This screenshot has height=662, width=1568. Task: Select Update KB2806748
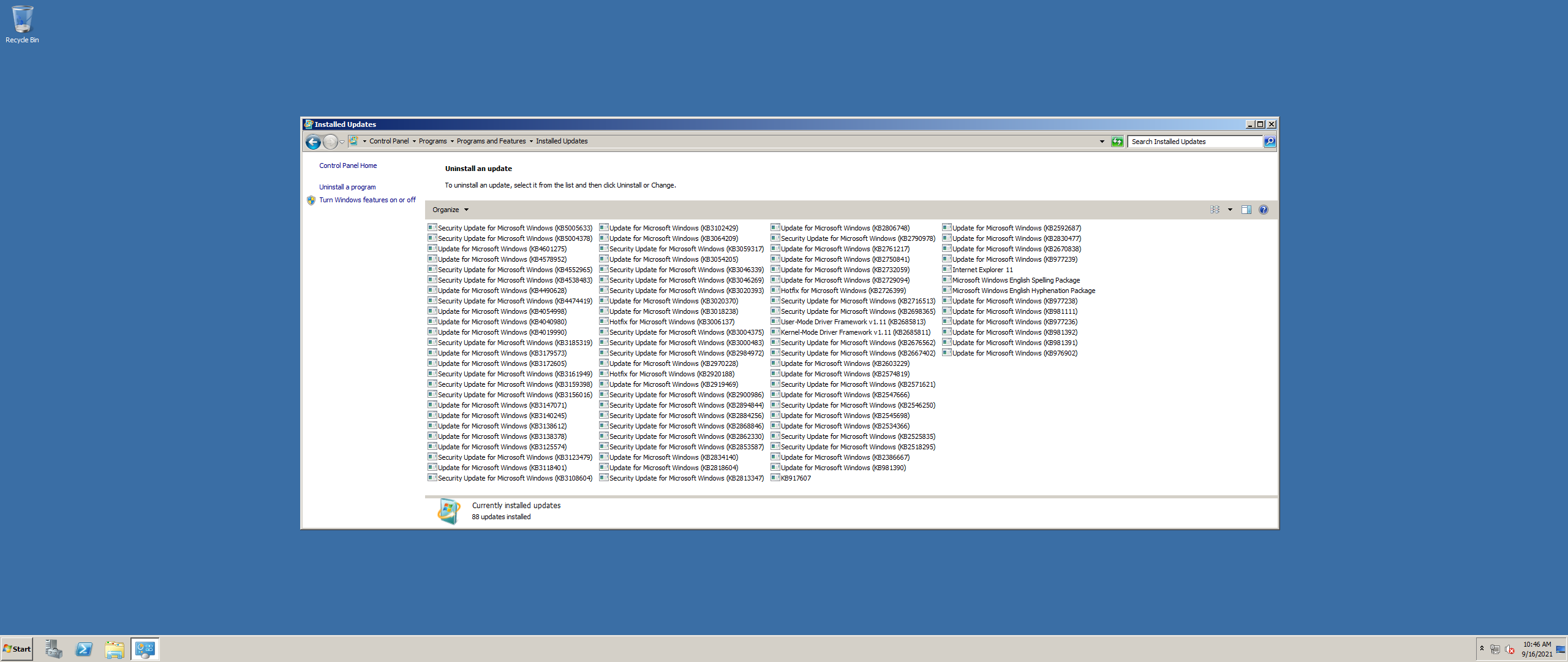(840, 228)
